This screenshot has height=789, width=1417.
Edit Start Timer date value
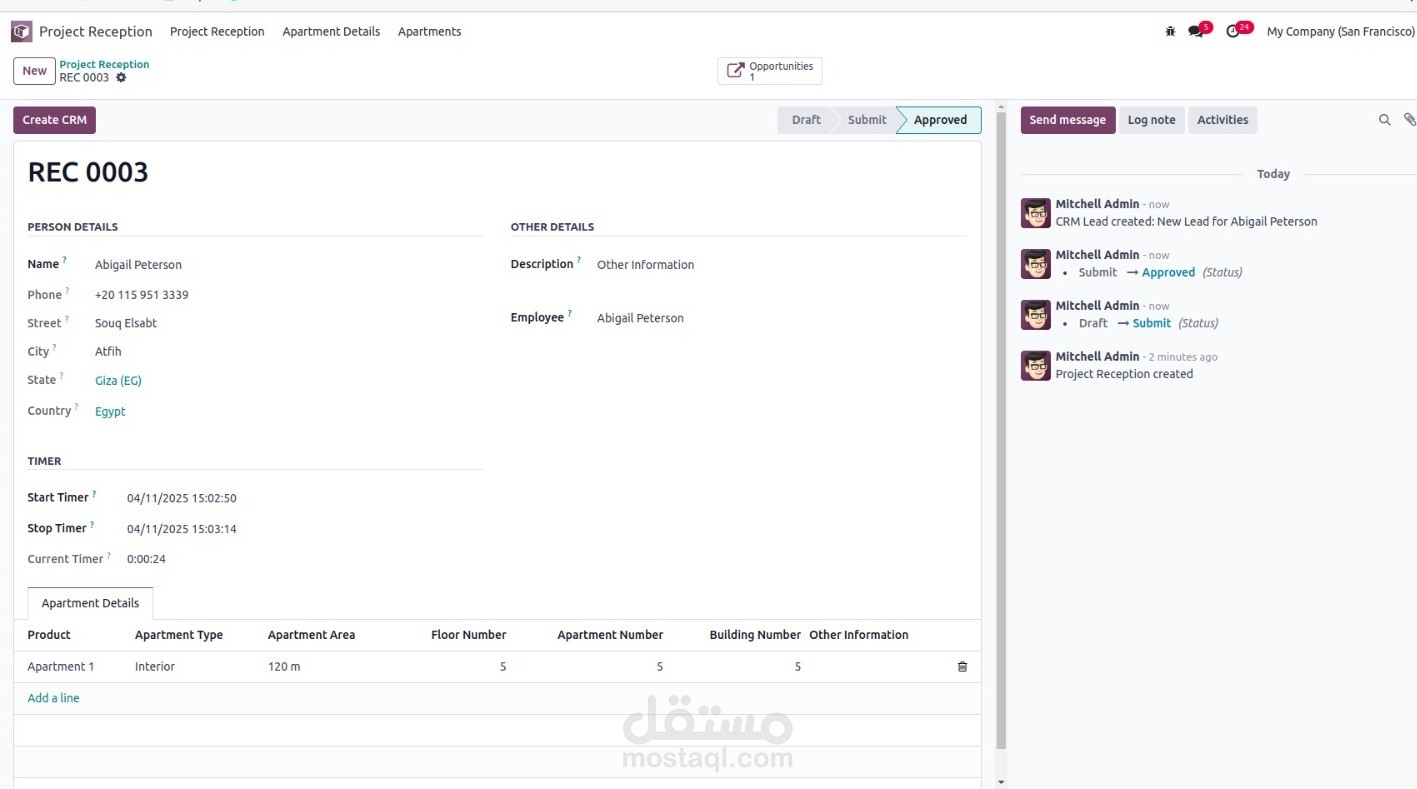[x=181, y=498]
